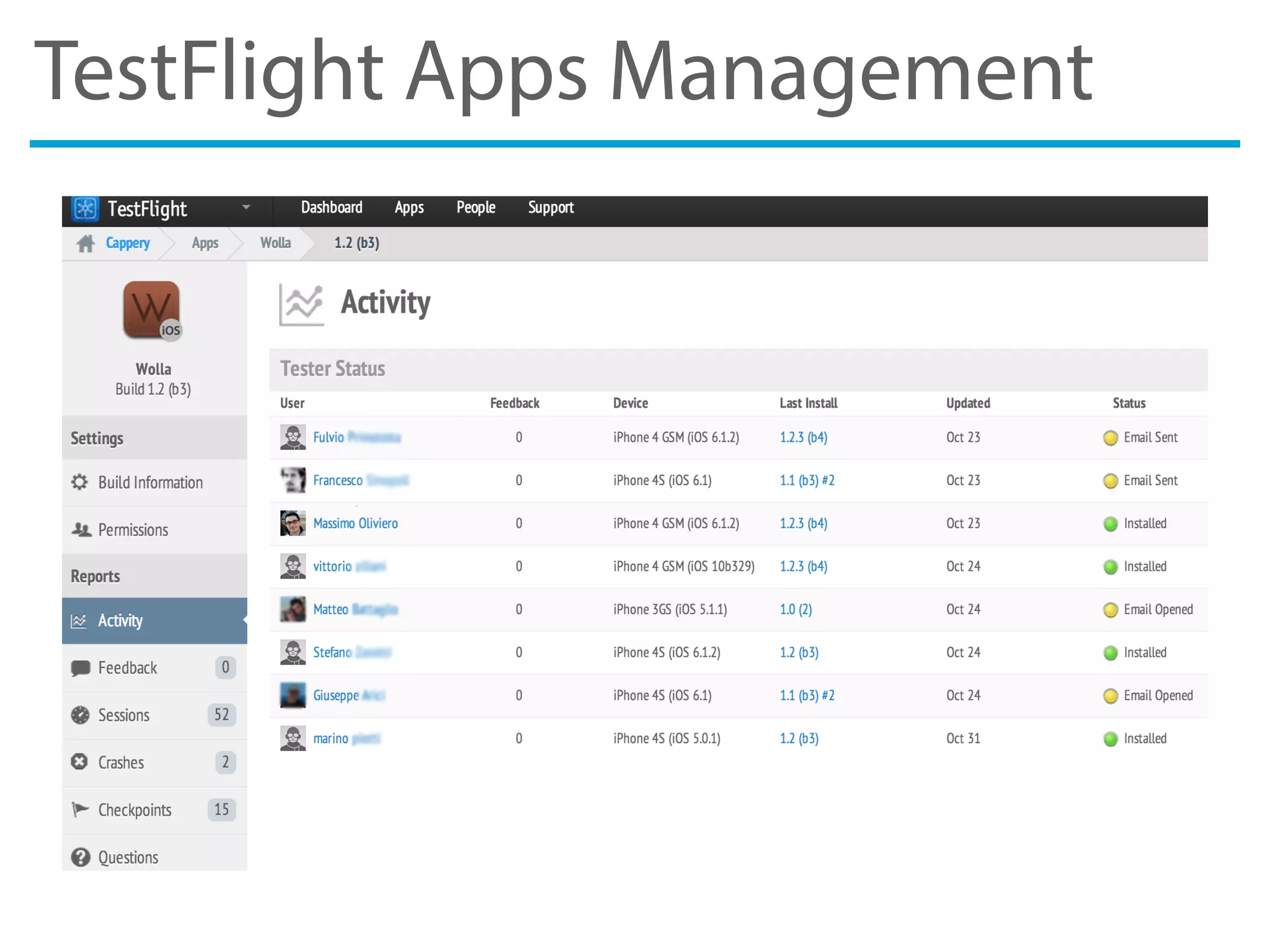Click the Wolla iOS app icon

click(153, 311)
